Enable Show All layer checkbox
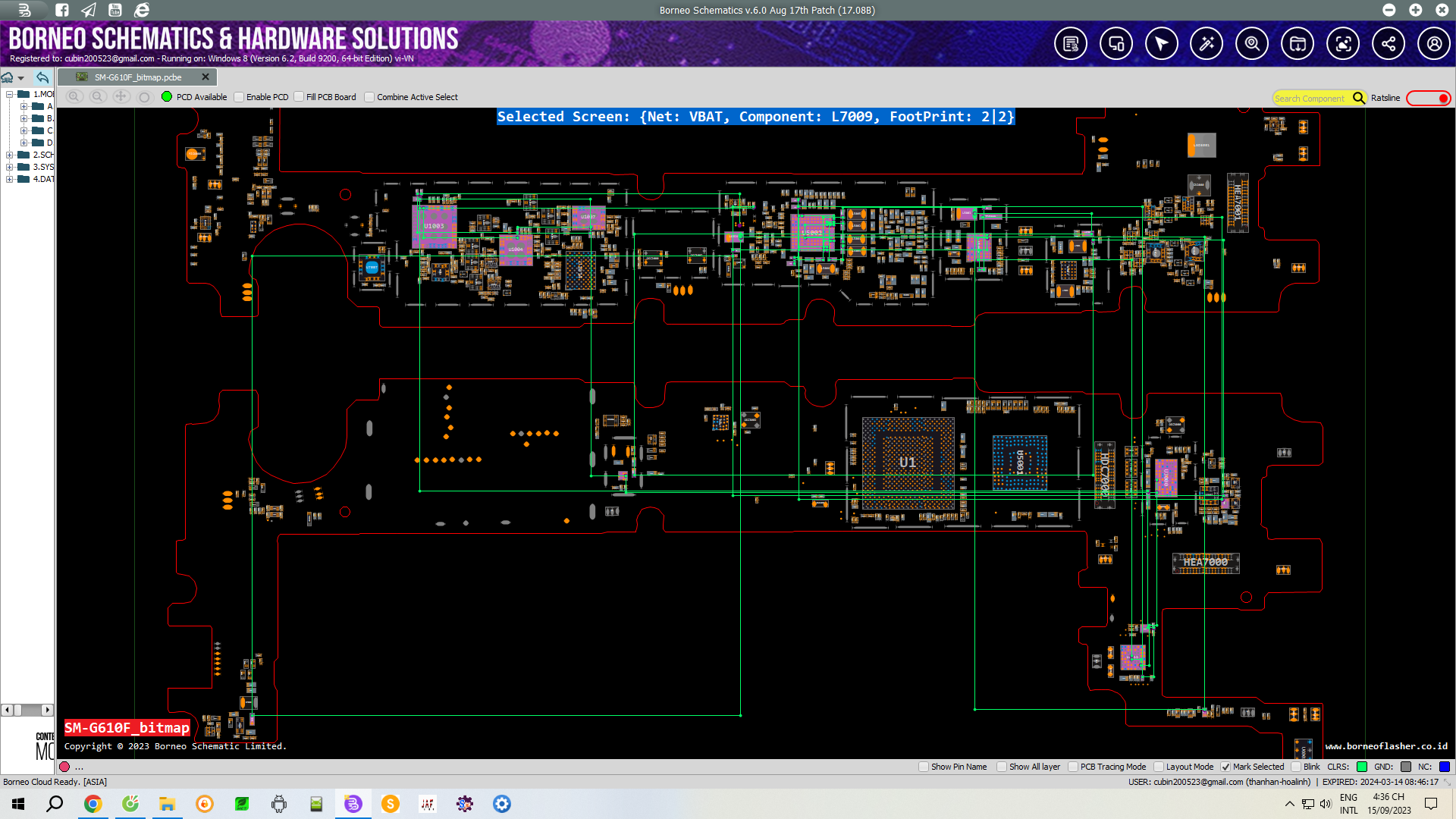Viewport: 1456px width, 819px height. pos(1002,767)
